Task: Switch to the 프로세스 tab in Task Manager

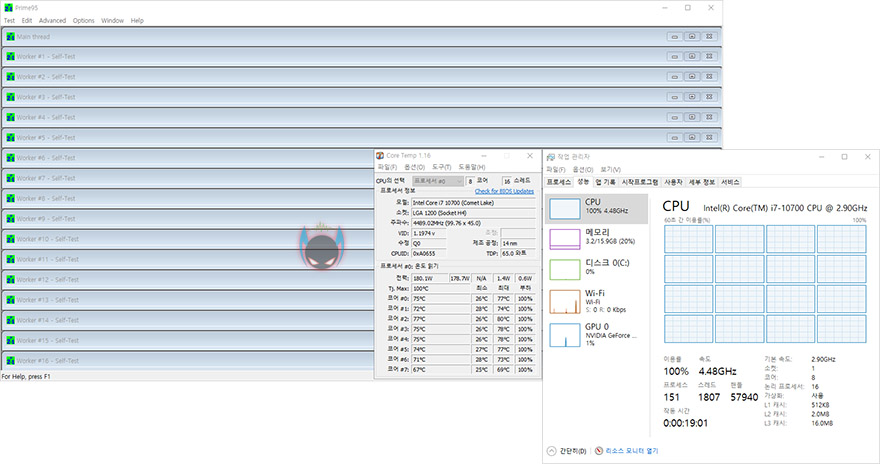Action: 558,182
